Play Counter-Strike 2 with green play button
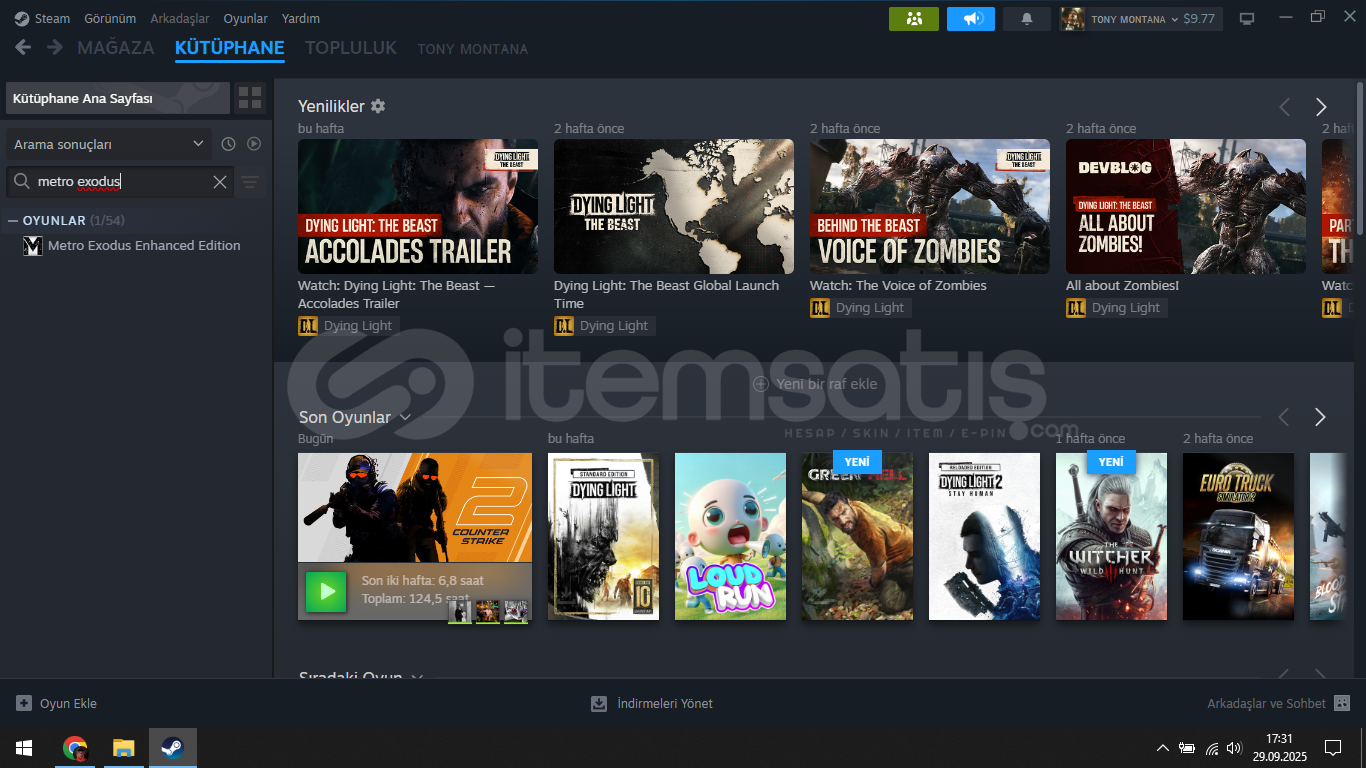The height and width of the screenshot is (768, 1366). 326,591
